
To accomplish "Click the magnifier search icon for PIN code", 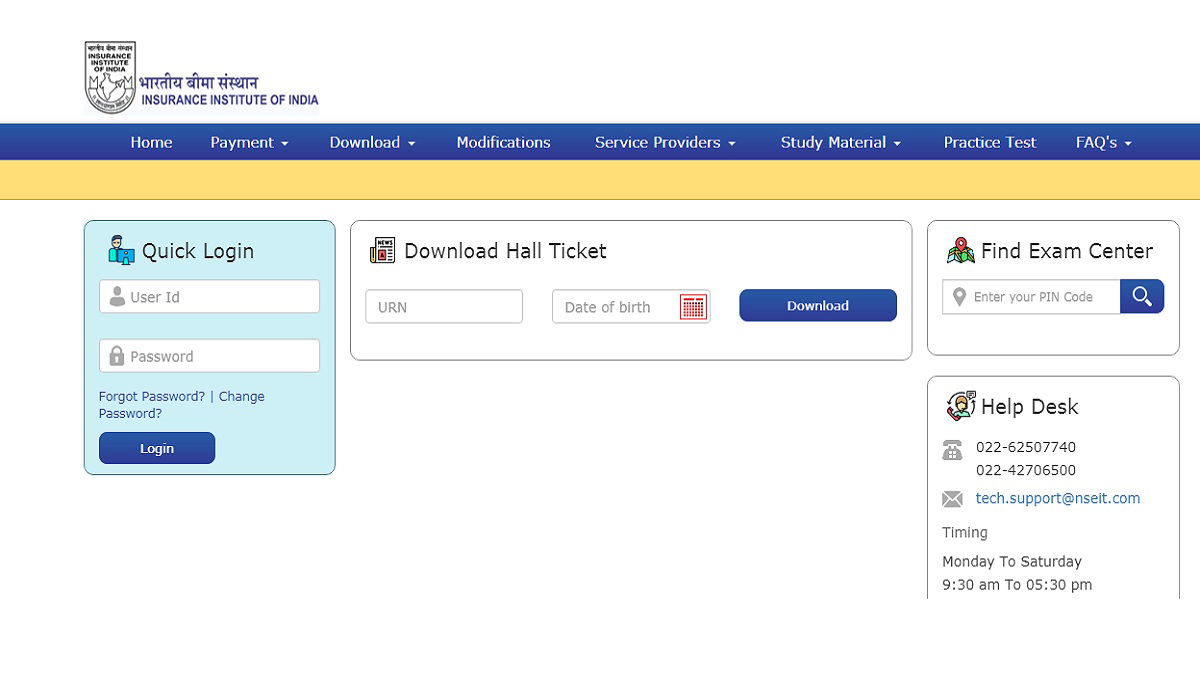I will pyautogui.click(x=1142, y=296).
